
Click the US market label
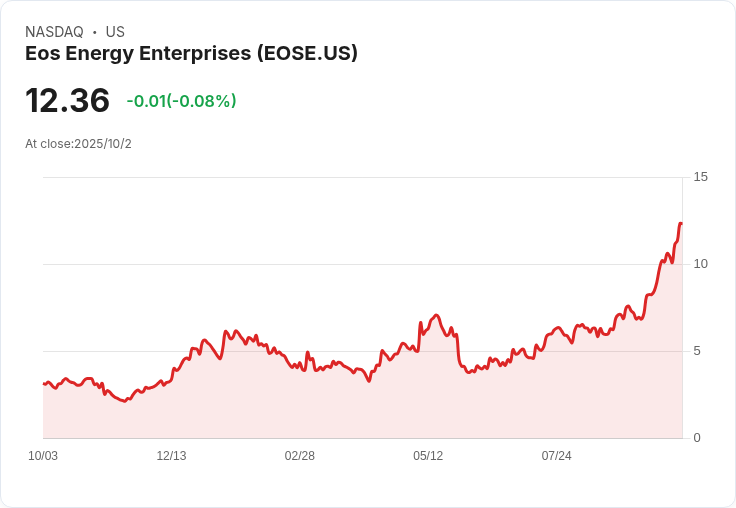point(115,32)
